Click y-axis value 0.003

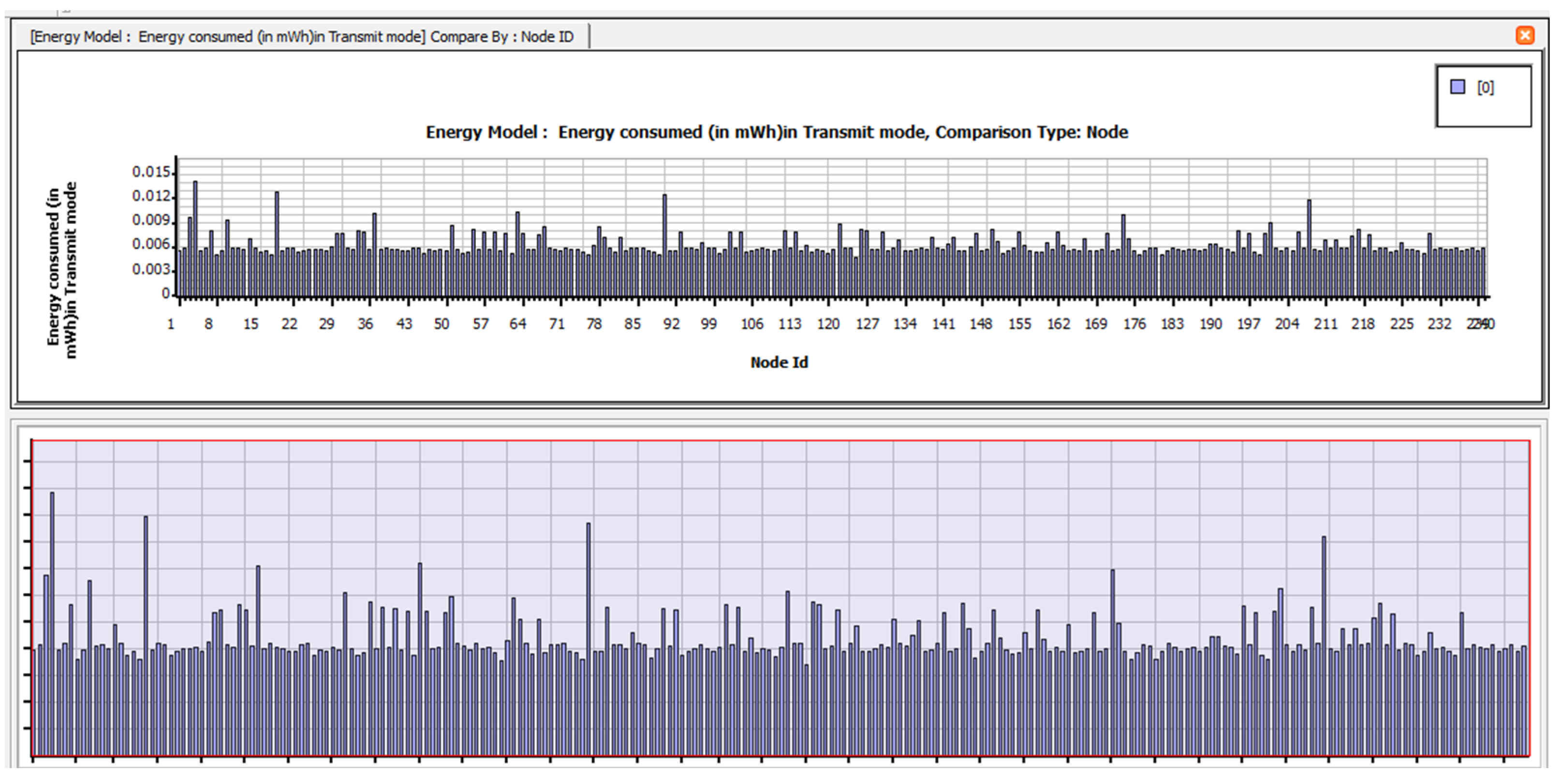(x=151, y=269)
